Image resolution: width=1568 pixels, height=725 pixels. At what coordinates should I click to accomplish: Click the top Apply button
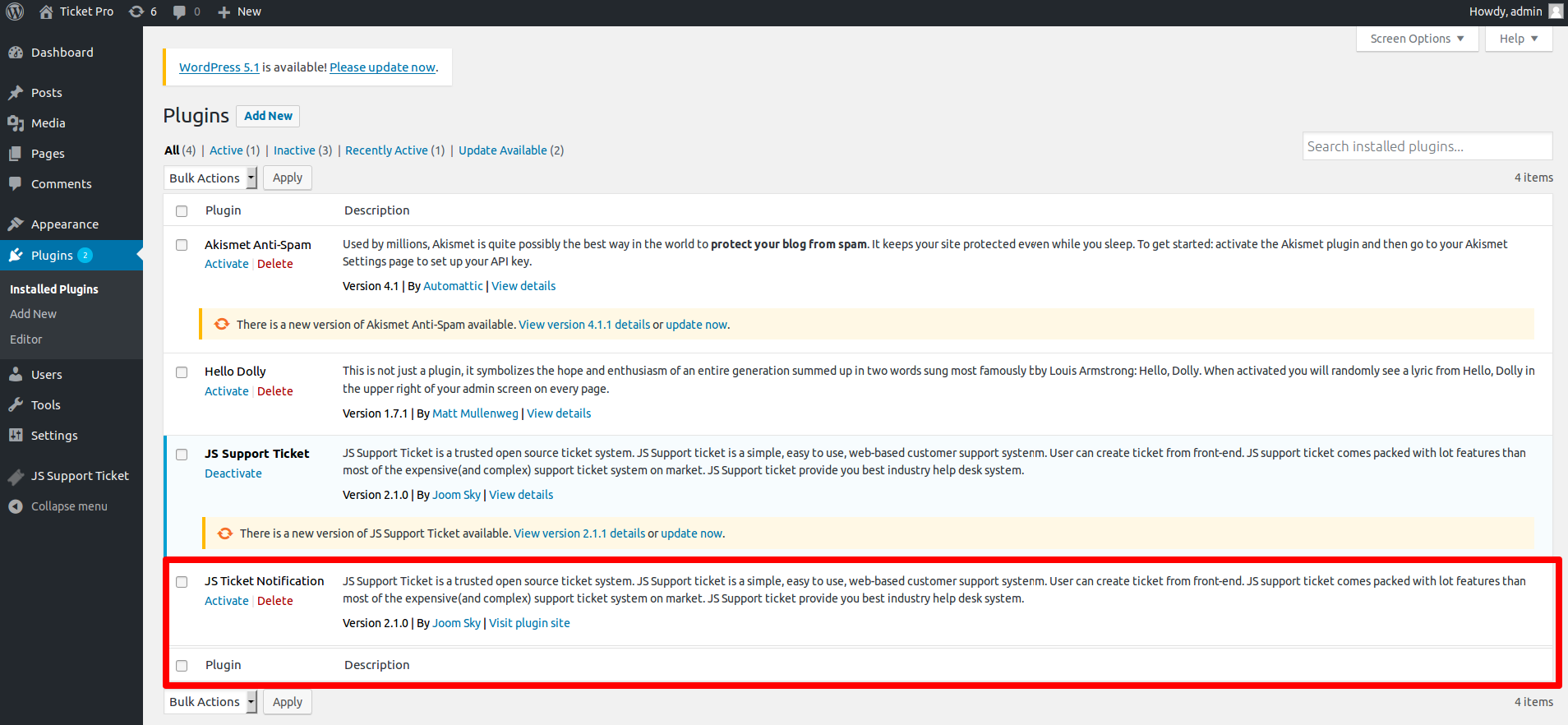[288, 178]
